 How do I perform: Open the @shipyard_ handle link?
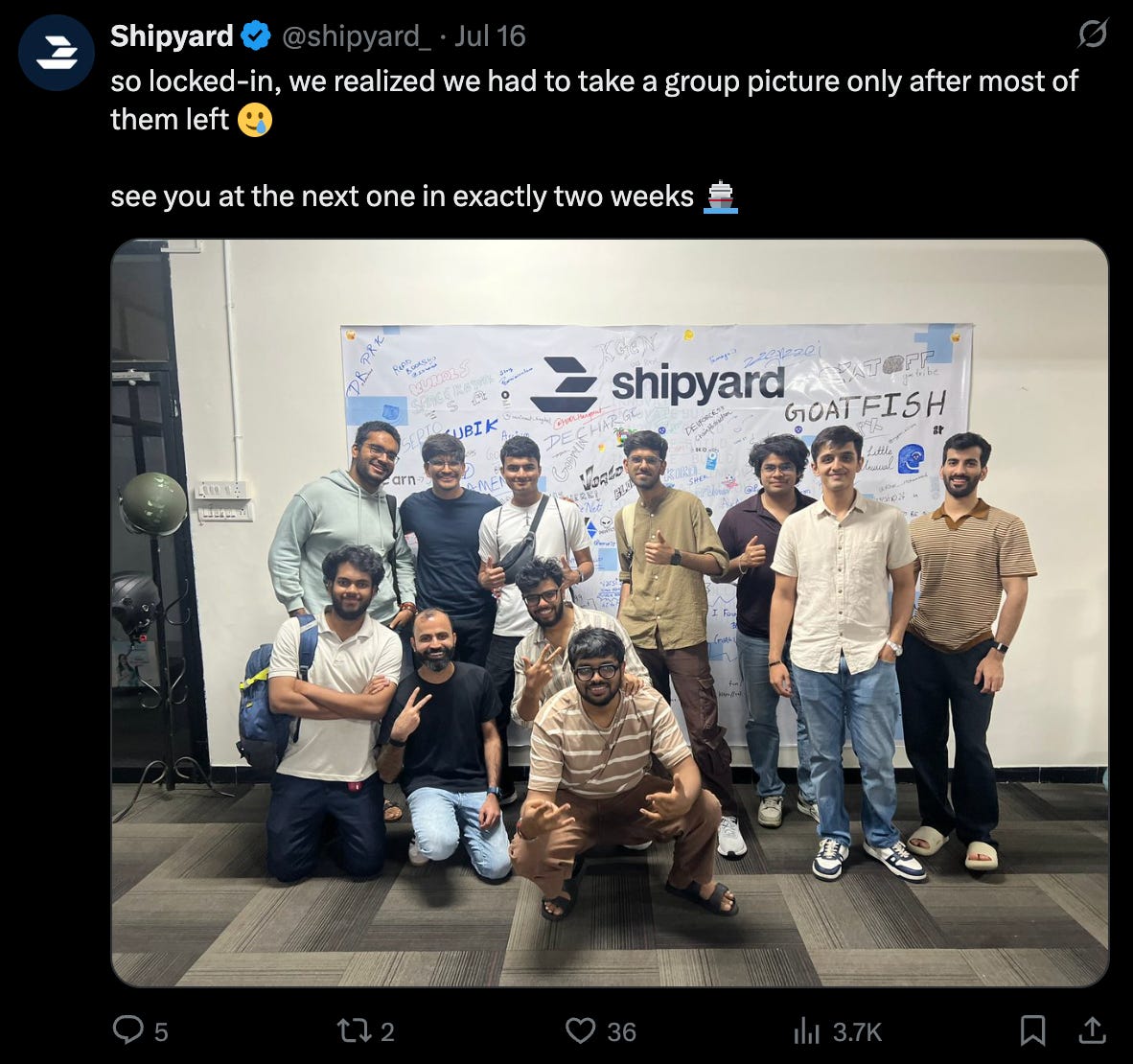click(x=356, y=36)
